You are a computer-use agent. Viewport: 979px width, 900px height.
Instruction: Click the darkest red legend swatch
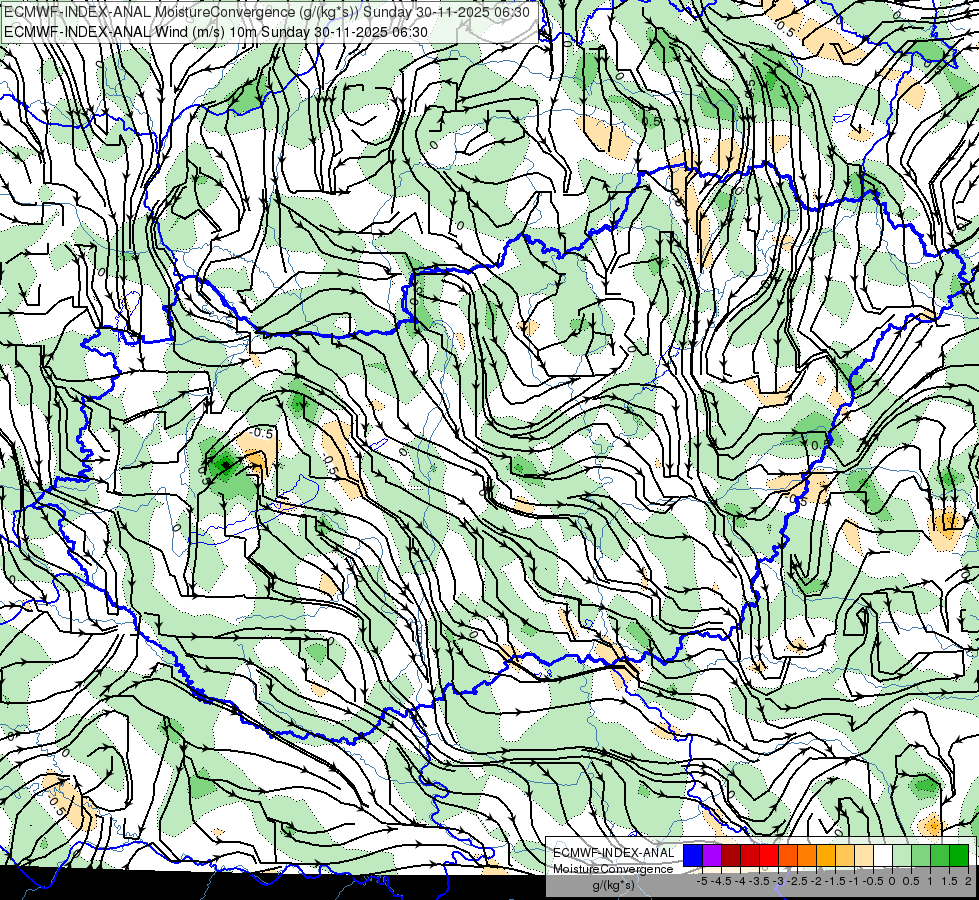tap(731, 855)
